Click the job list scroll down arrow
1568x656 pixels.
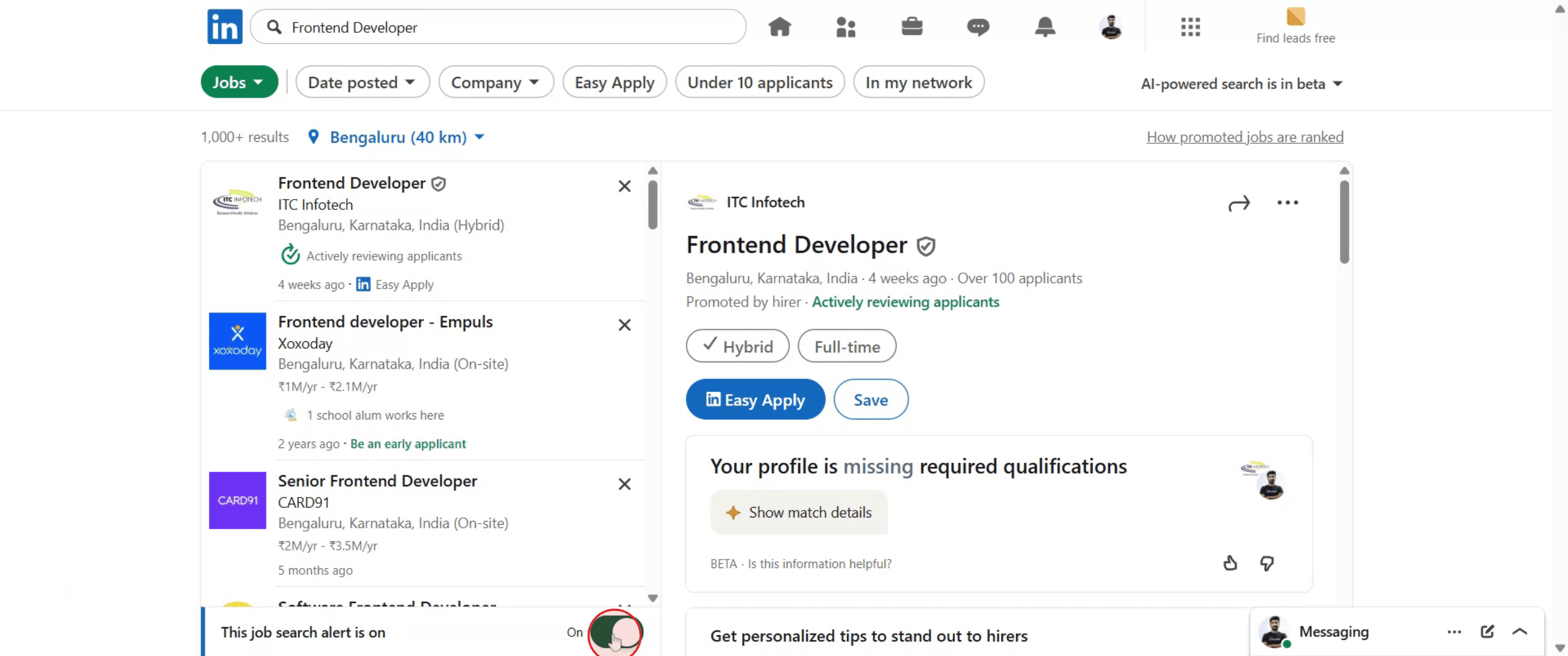click(x=653, y=598)
